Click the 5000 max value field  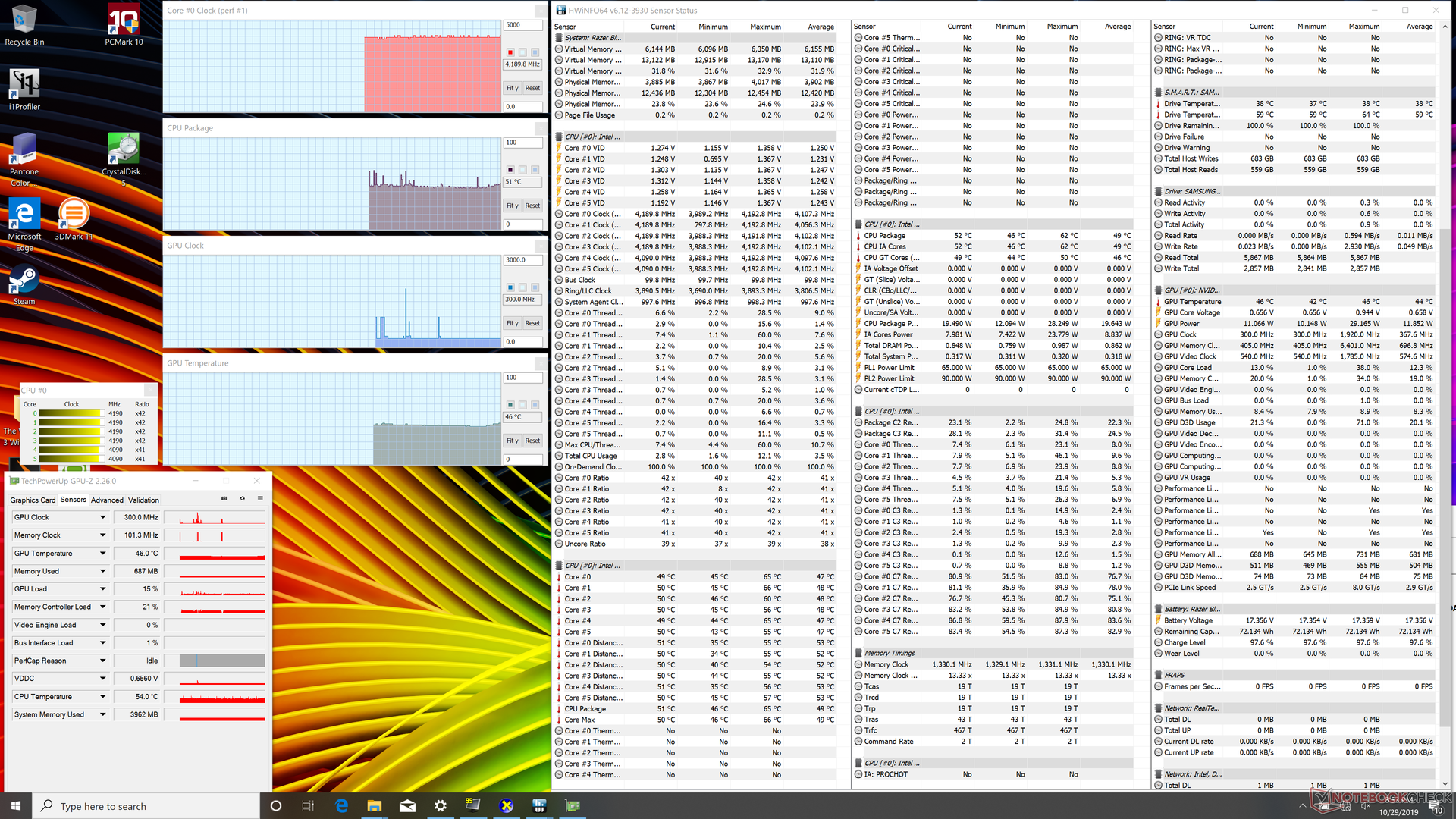click(523, 25)
